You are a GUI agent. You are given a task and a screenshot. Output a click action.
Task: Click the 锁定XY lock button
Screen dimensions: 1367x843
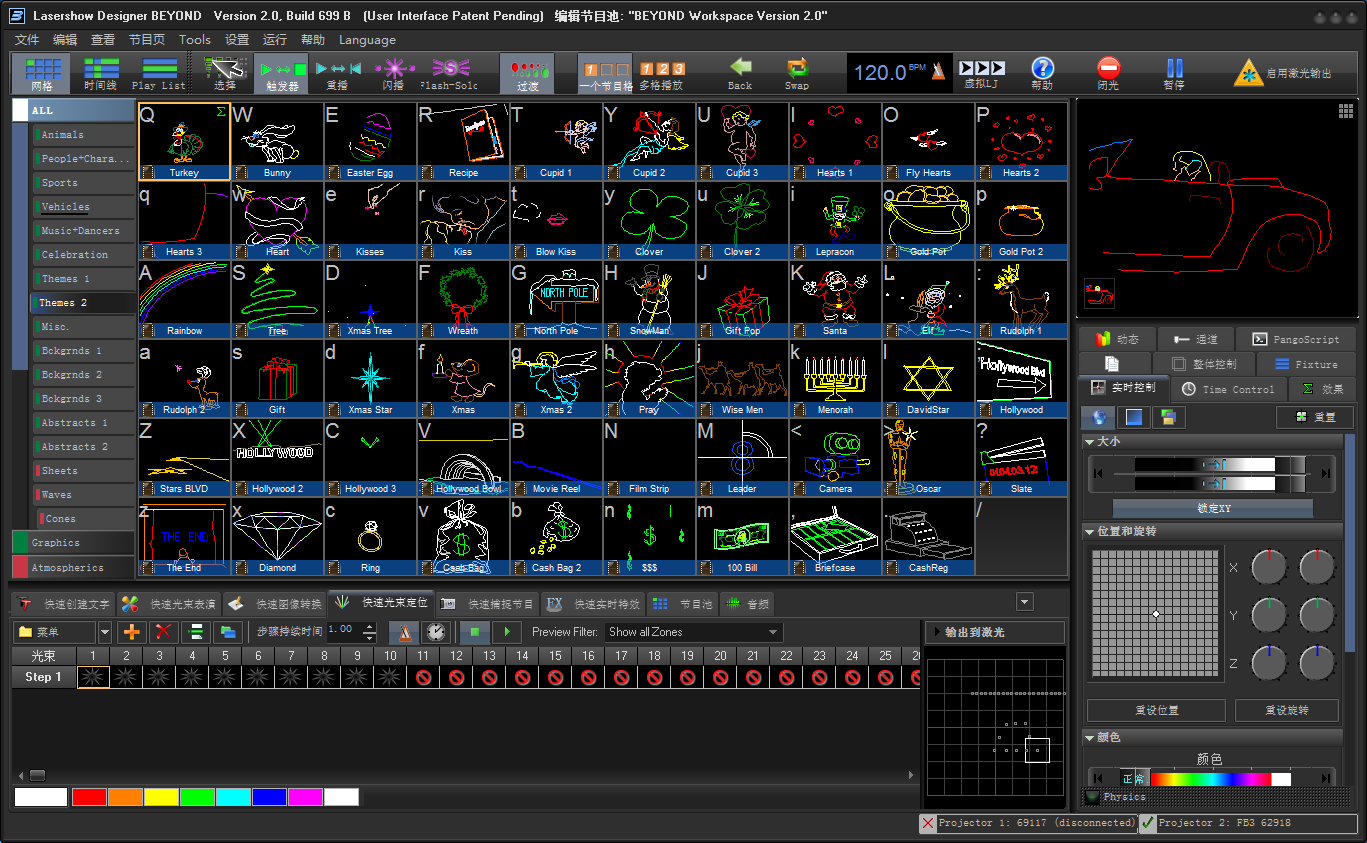[1213, 508]
